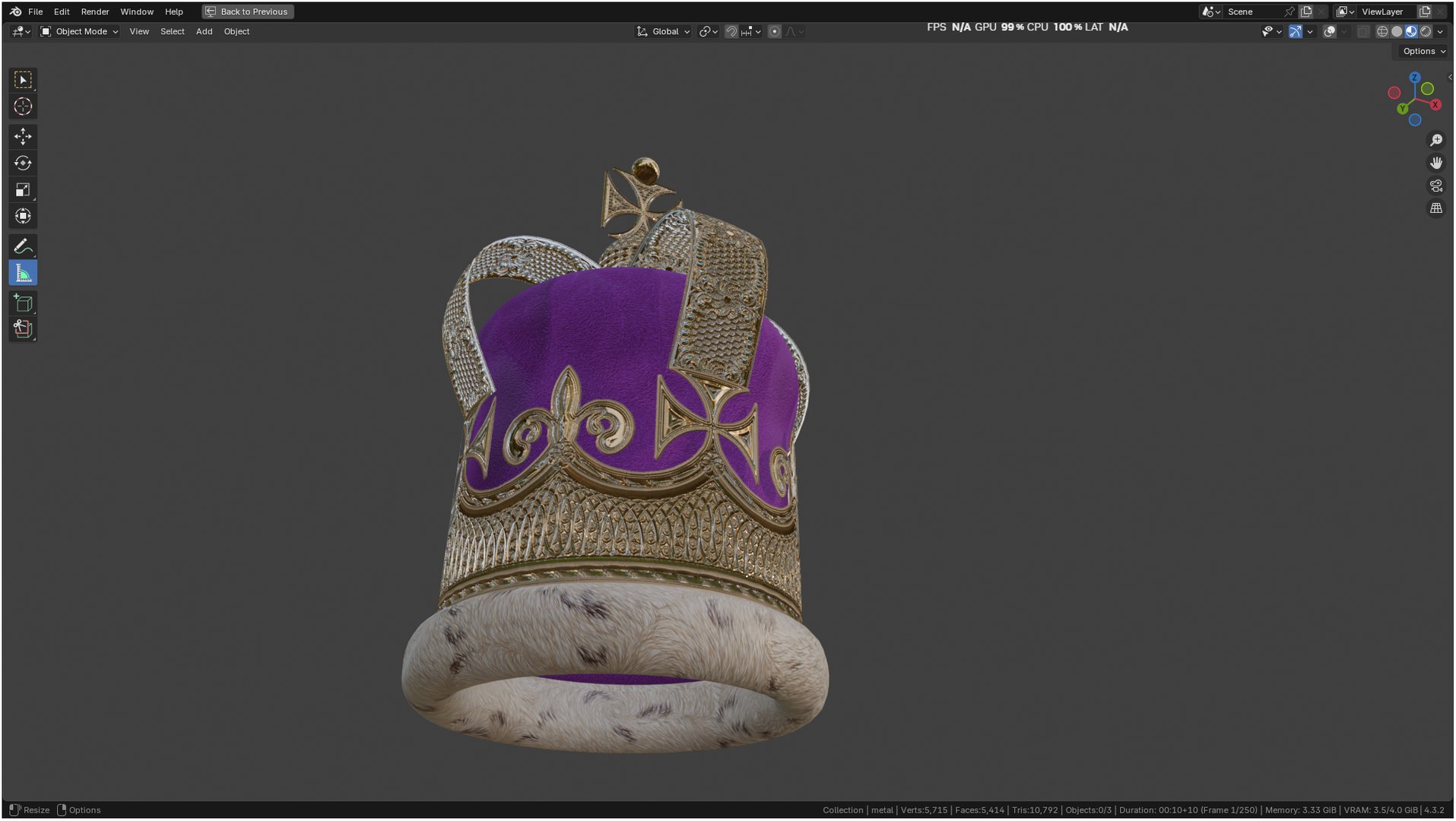
Task: Select the Transform tool
Action: (23, 216)
